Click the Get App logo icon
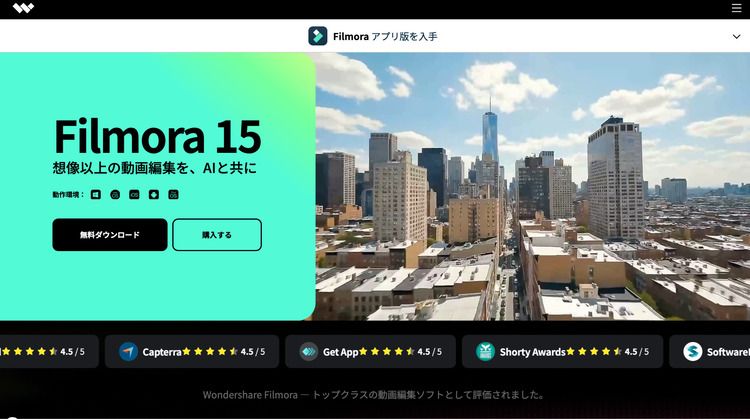This screenshot has height=419, width=750. pyautogui.click(x=309, y=352)
